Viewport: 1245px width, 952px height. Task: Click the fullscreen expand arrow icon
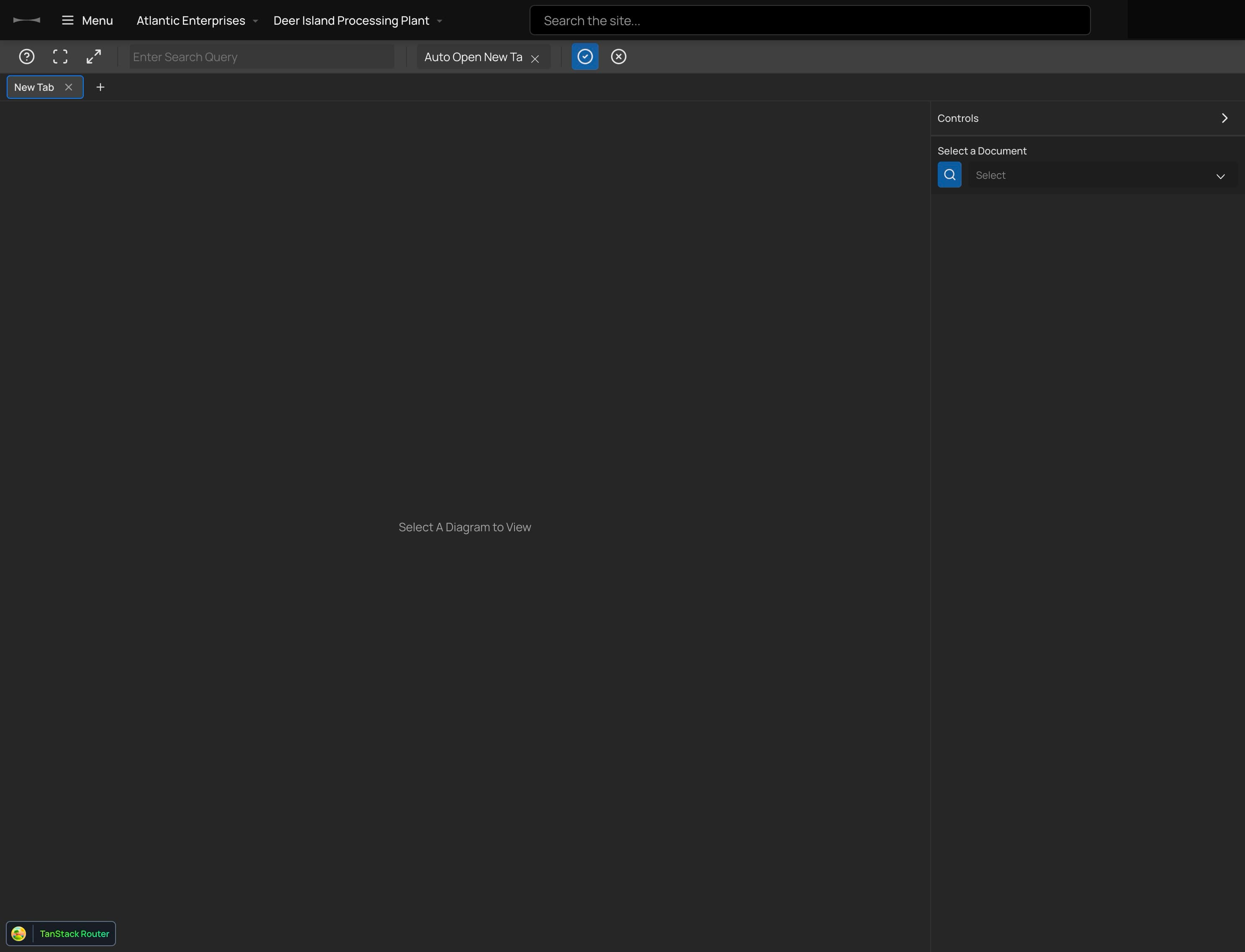point(94,57)
